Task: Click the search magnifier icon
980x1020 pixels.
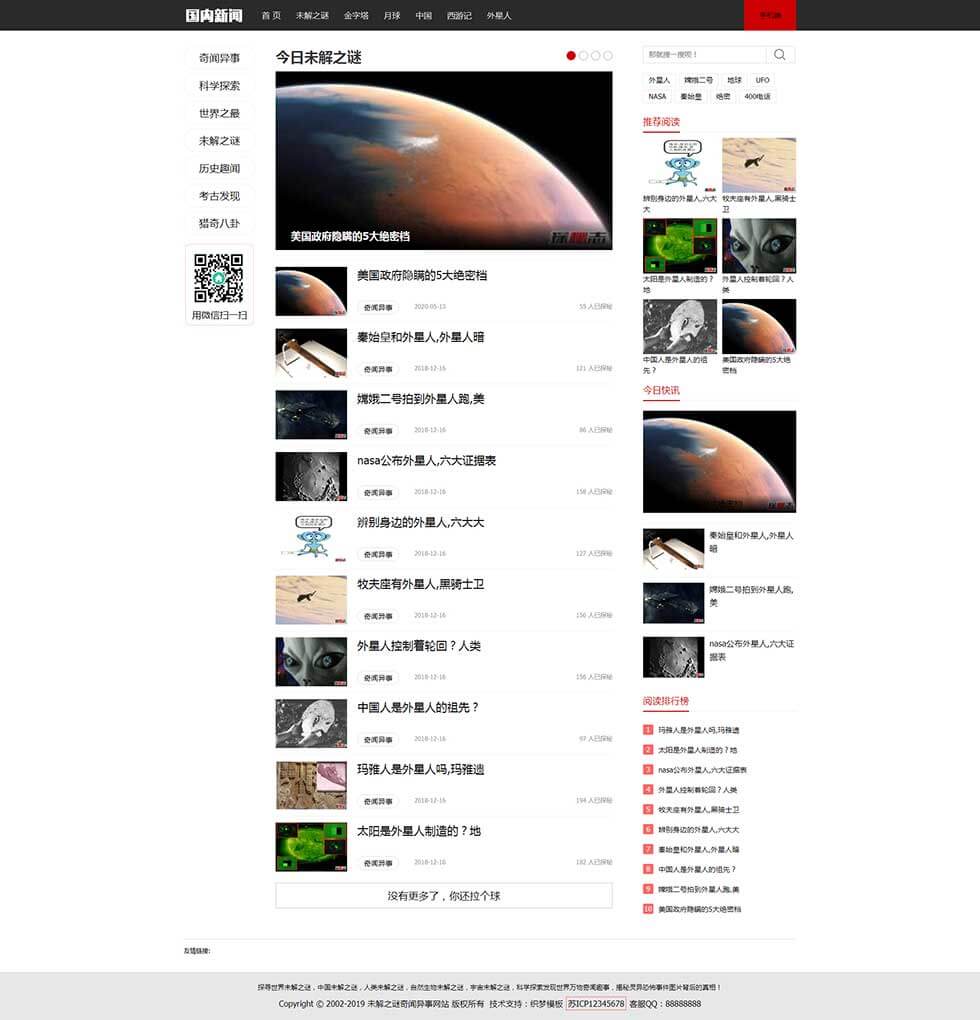Action: pos(780,55)
